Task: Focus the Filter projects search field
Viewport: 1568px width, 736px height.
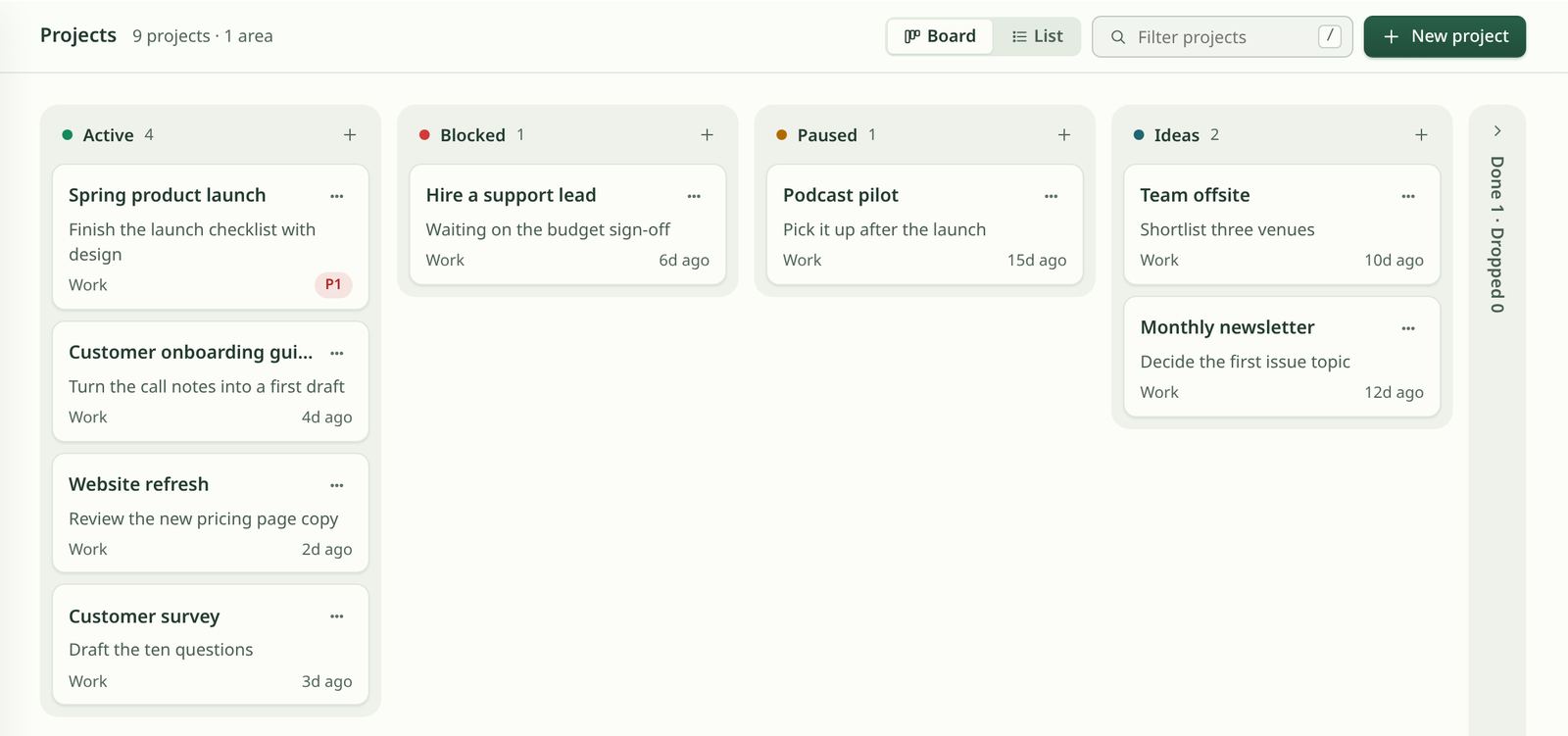Action: tap(1222, 36)
